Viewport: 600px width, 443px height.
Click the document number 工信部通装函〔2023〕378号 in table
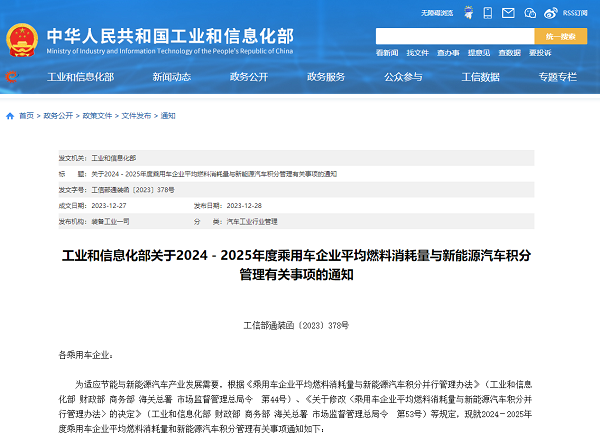133,190
